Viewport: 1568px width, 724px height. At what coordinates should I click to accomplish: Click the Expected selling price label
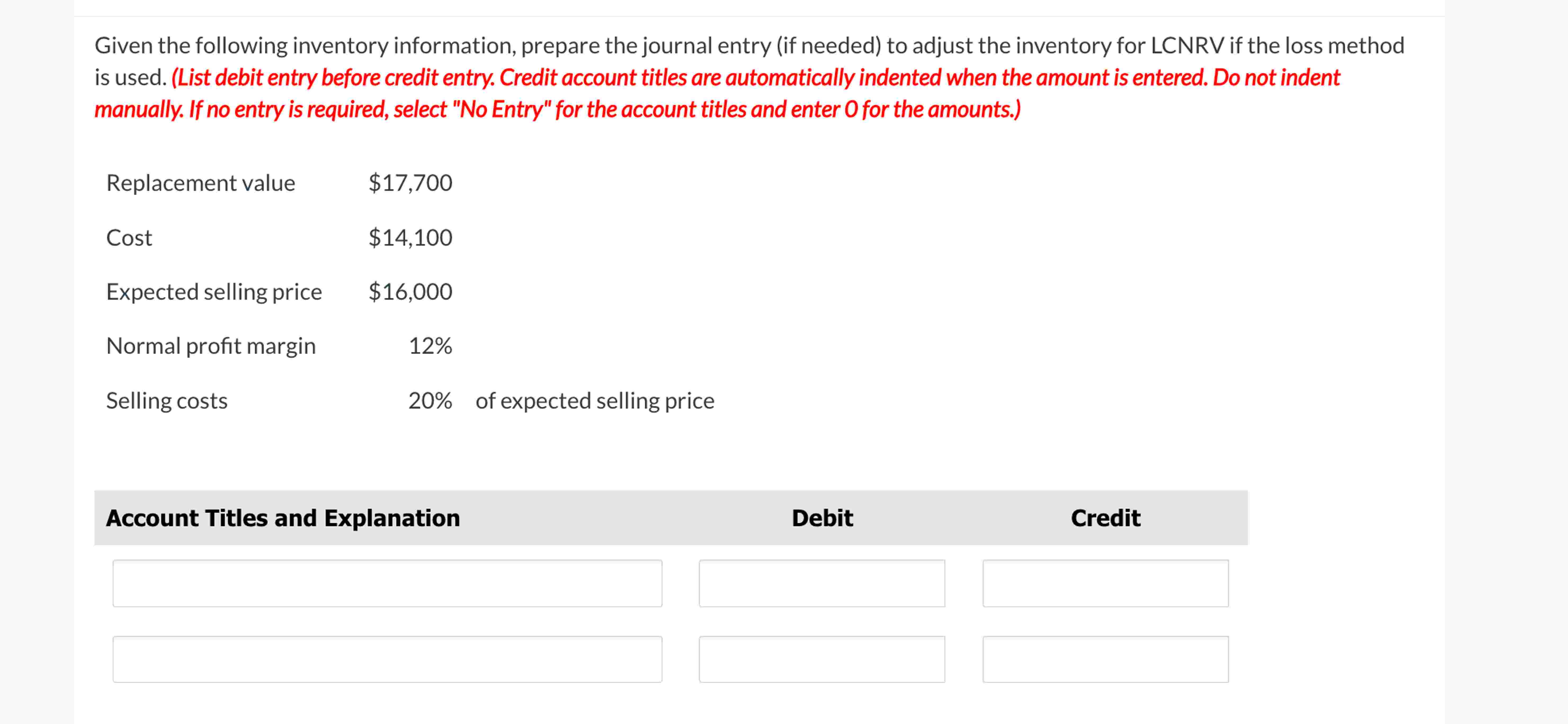point(214,291)
